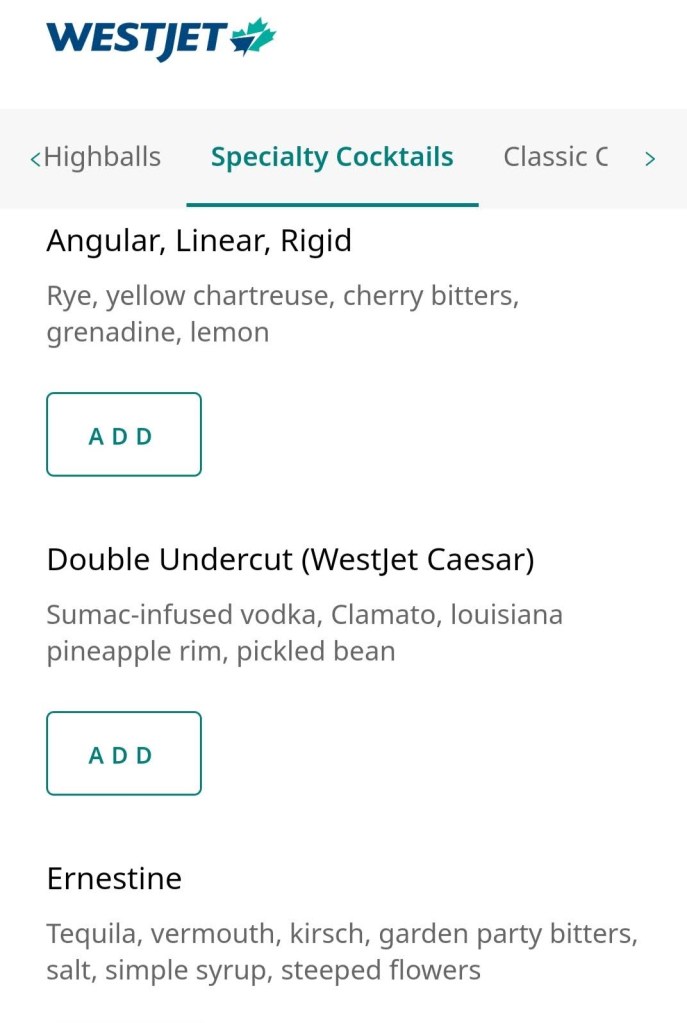The width and height of the screenshot is (687, 1023).
Task: Select the Ernestine cocktail heading
Action: pos(114,878)
